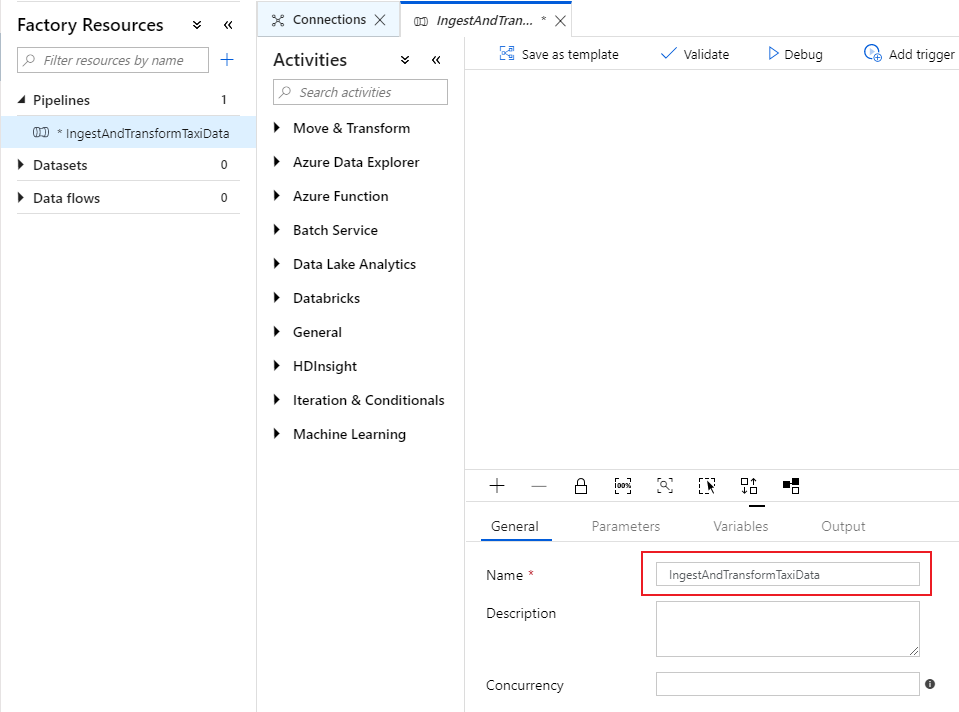Collapse the Factory Resources panel with the double left arrow
This screenshot has width=959, height=712.
[x=228, y=25]
